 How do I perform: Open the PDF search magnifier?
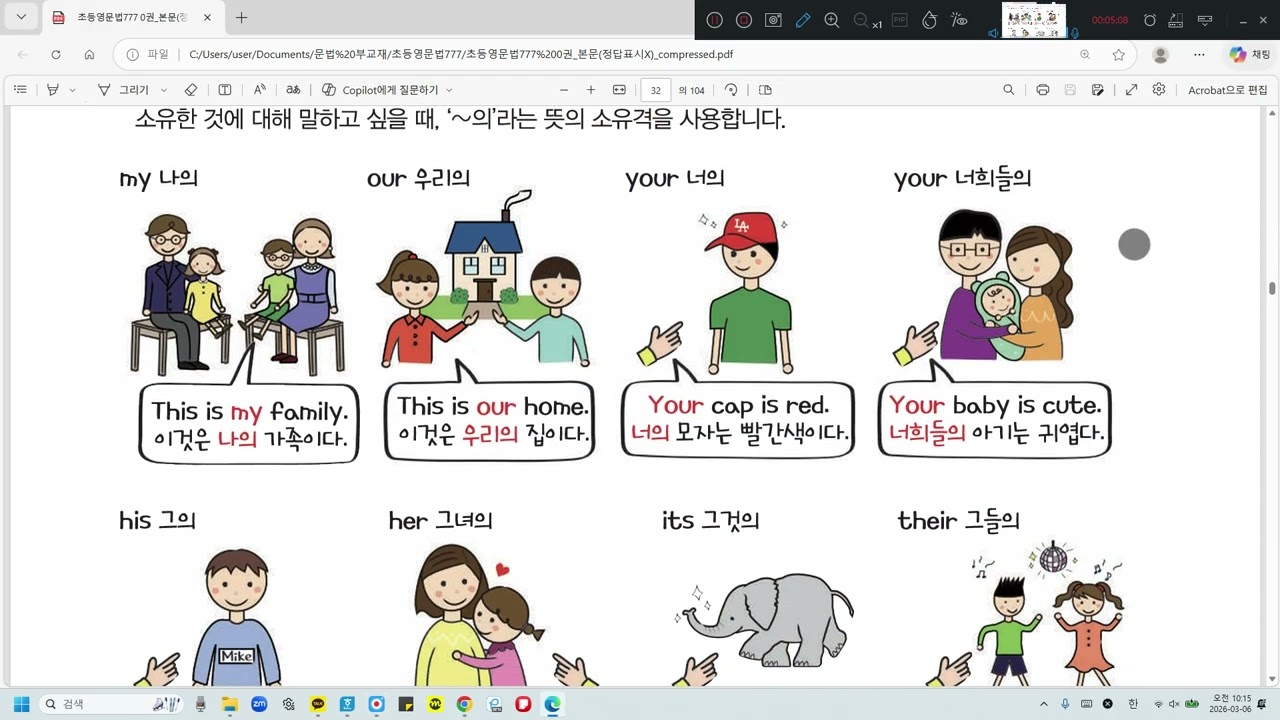(1009, 90)
